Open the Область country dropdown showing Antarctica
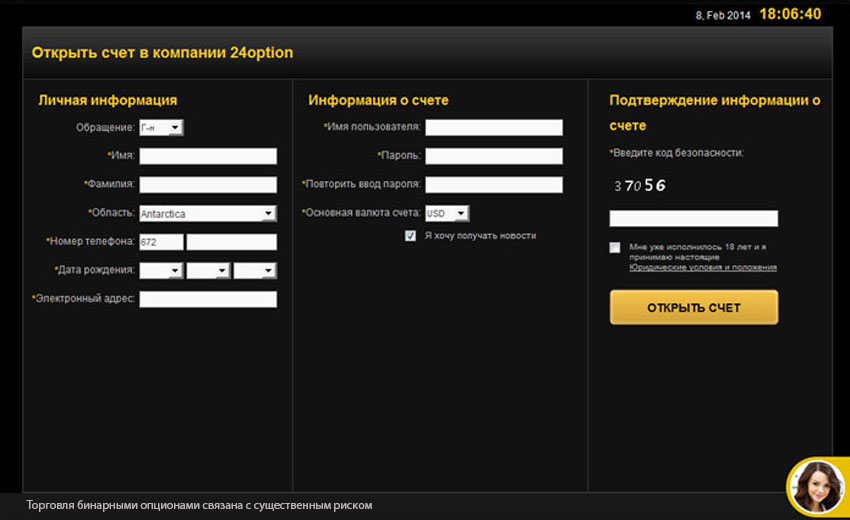Screen dimensions: 850x520 [x=208, y=213]
